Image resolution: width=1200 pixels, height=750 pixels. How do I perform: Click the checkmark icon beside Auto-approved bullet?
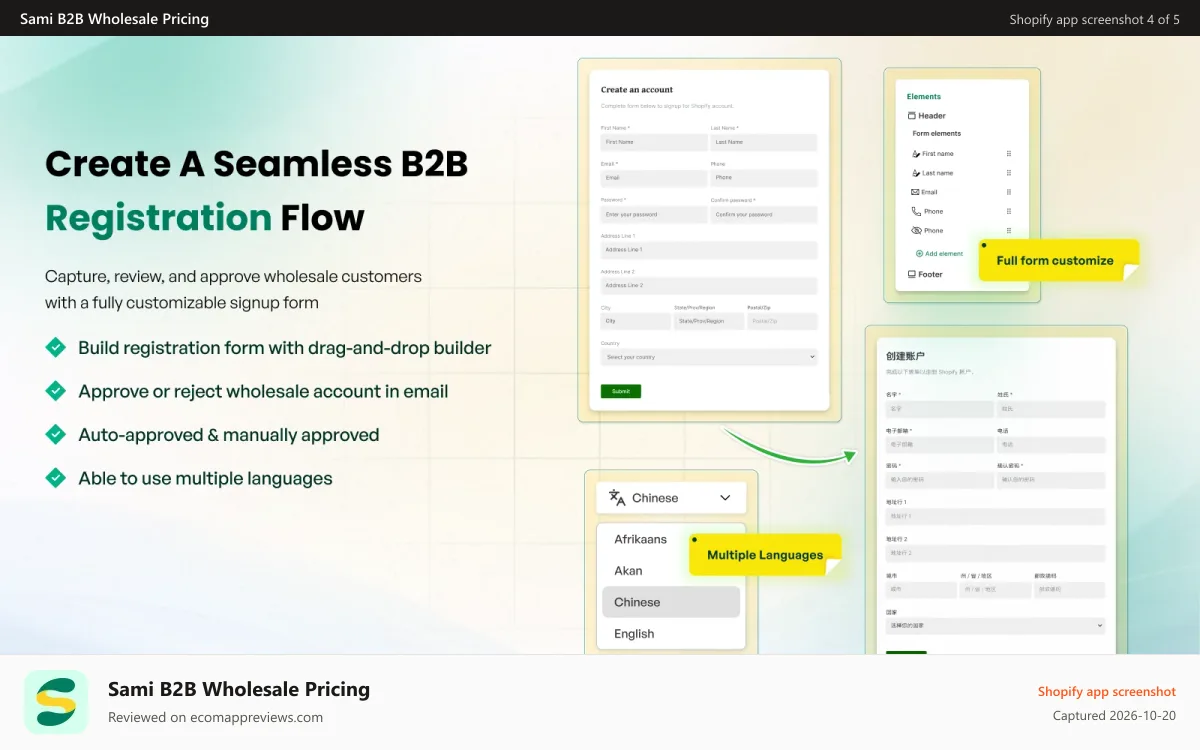tap(56, 435)
